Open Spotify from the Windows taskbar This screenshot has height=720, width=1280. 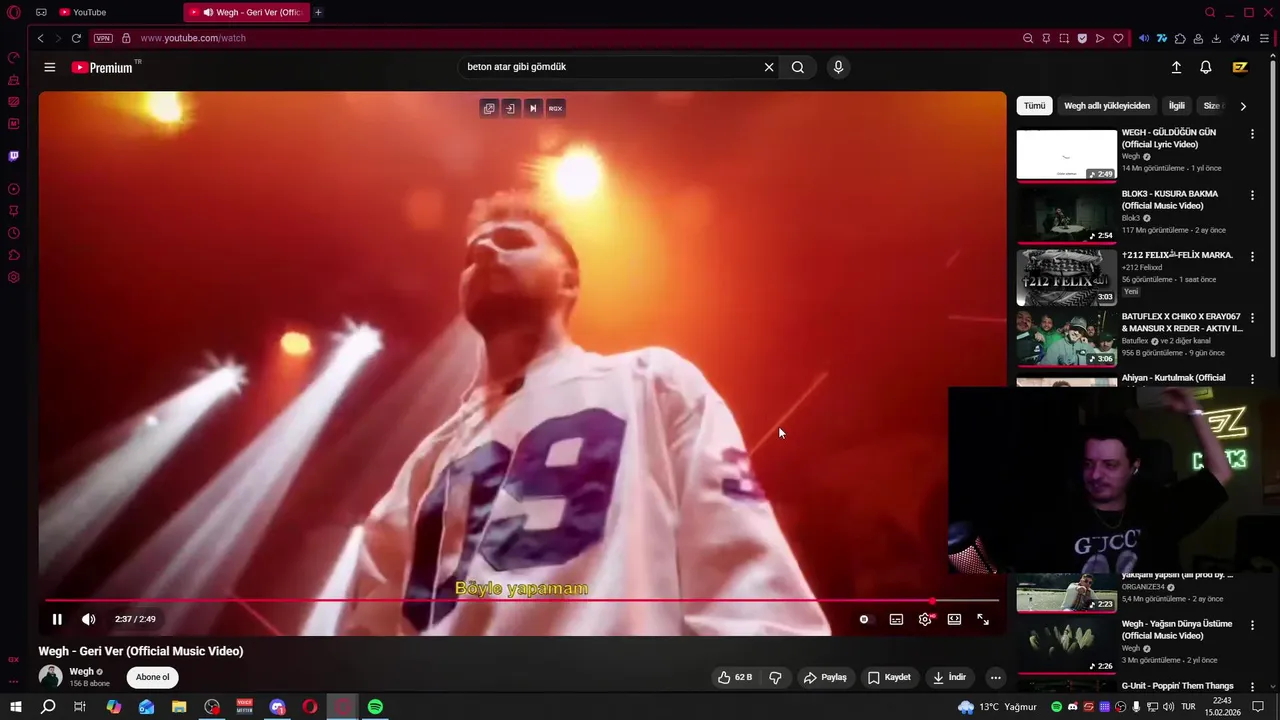(375, 707)
